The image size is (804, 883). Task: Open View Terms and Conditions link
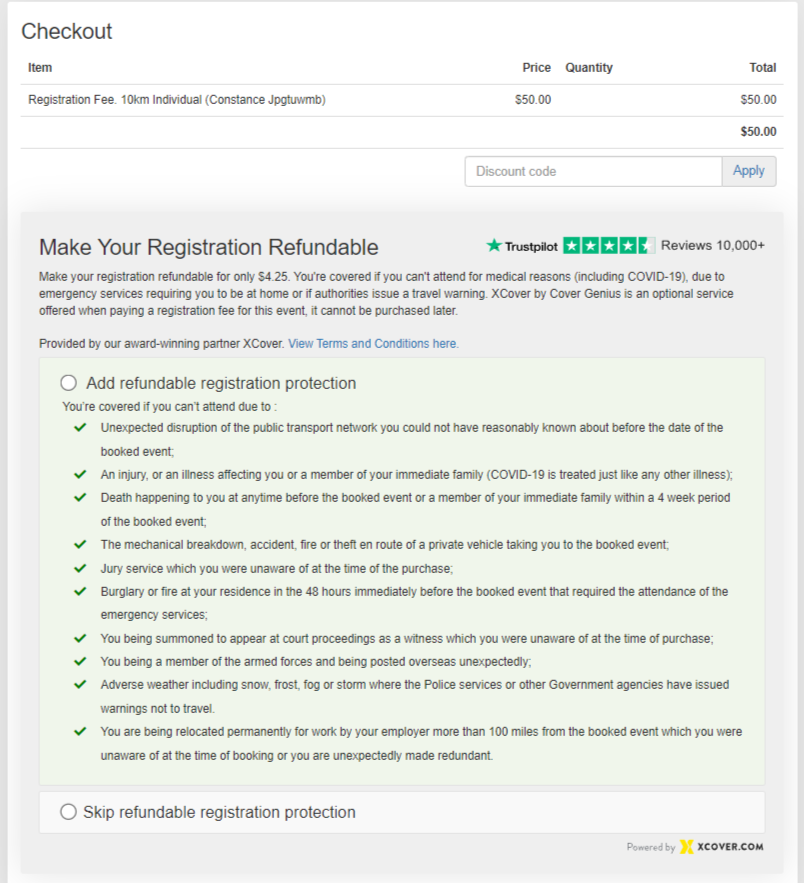(373, 343)
